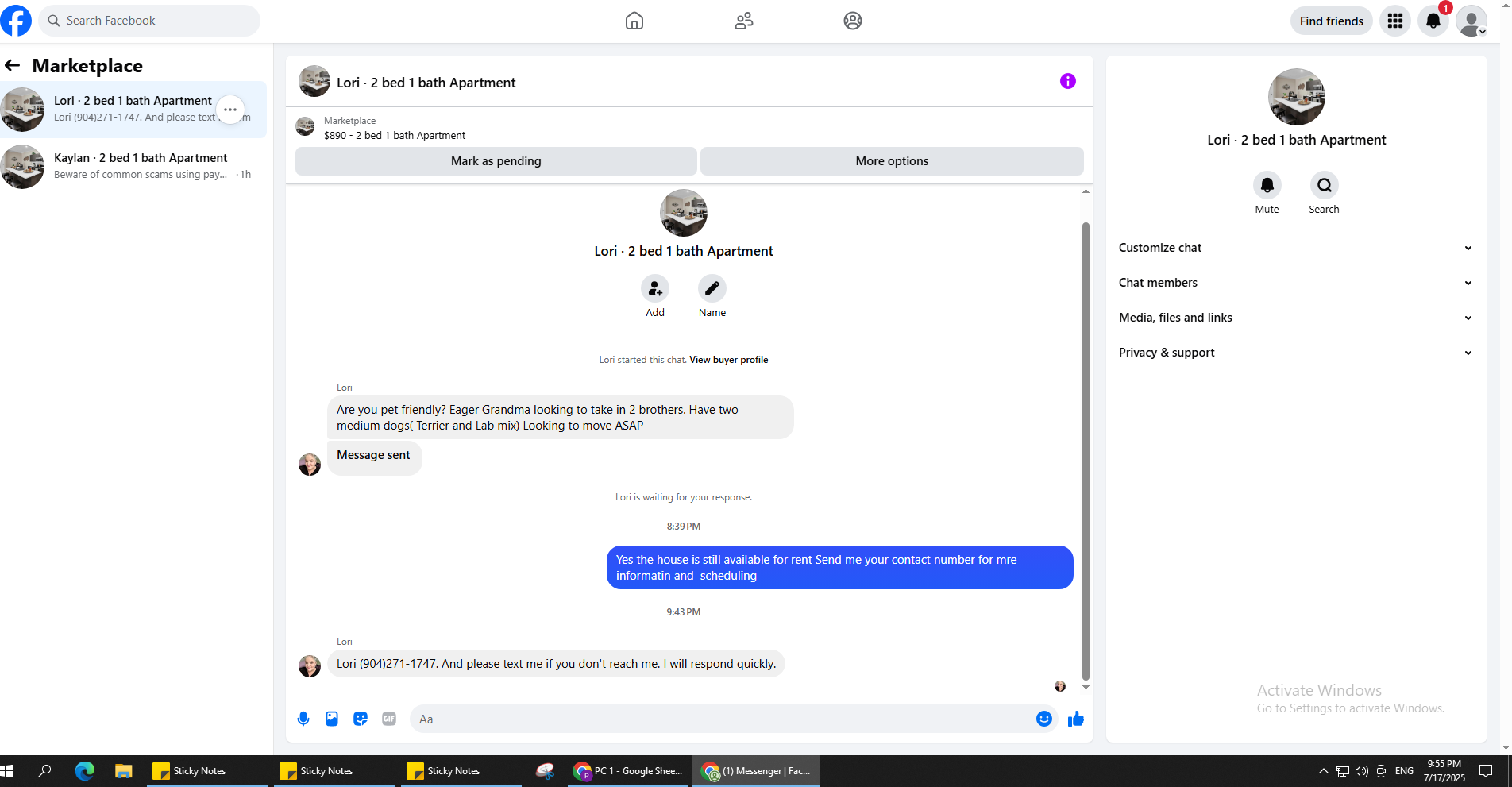Open the apps grid menu
Screen dimensions: 1512x787
(1395, 21)
